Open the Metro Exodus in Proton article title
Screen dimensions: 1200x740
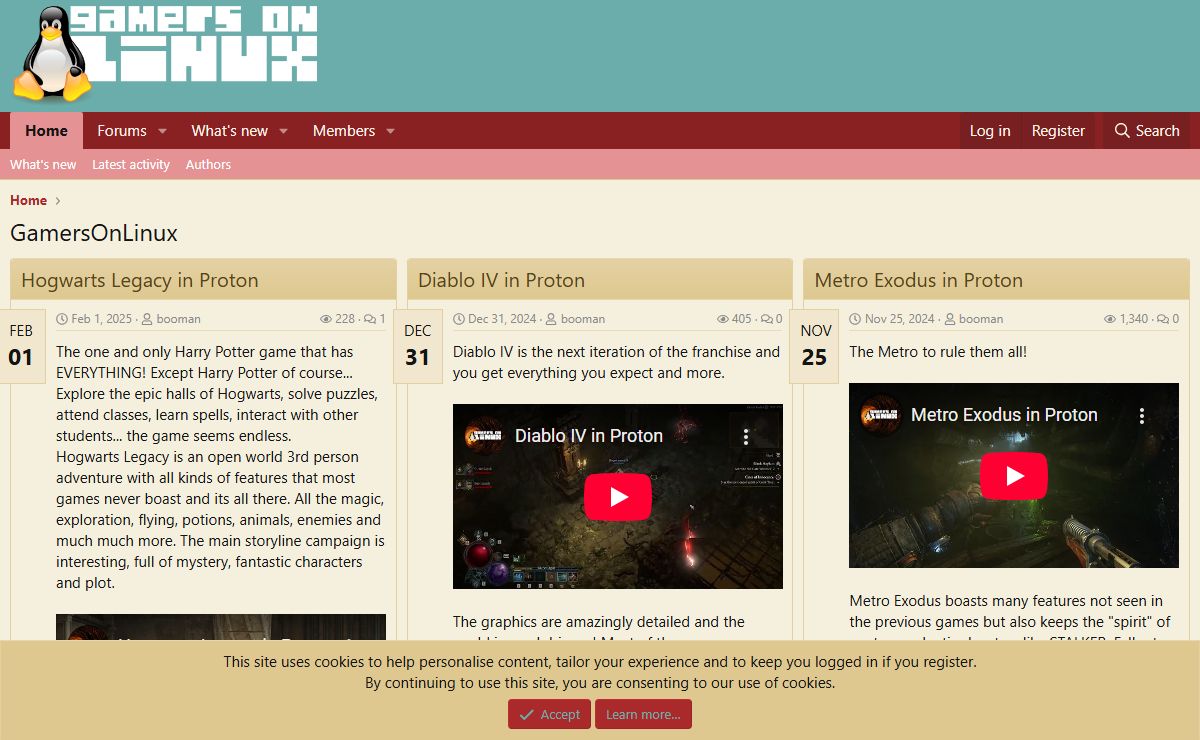(918, 280)
